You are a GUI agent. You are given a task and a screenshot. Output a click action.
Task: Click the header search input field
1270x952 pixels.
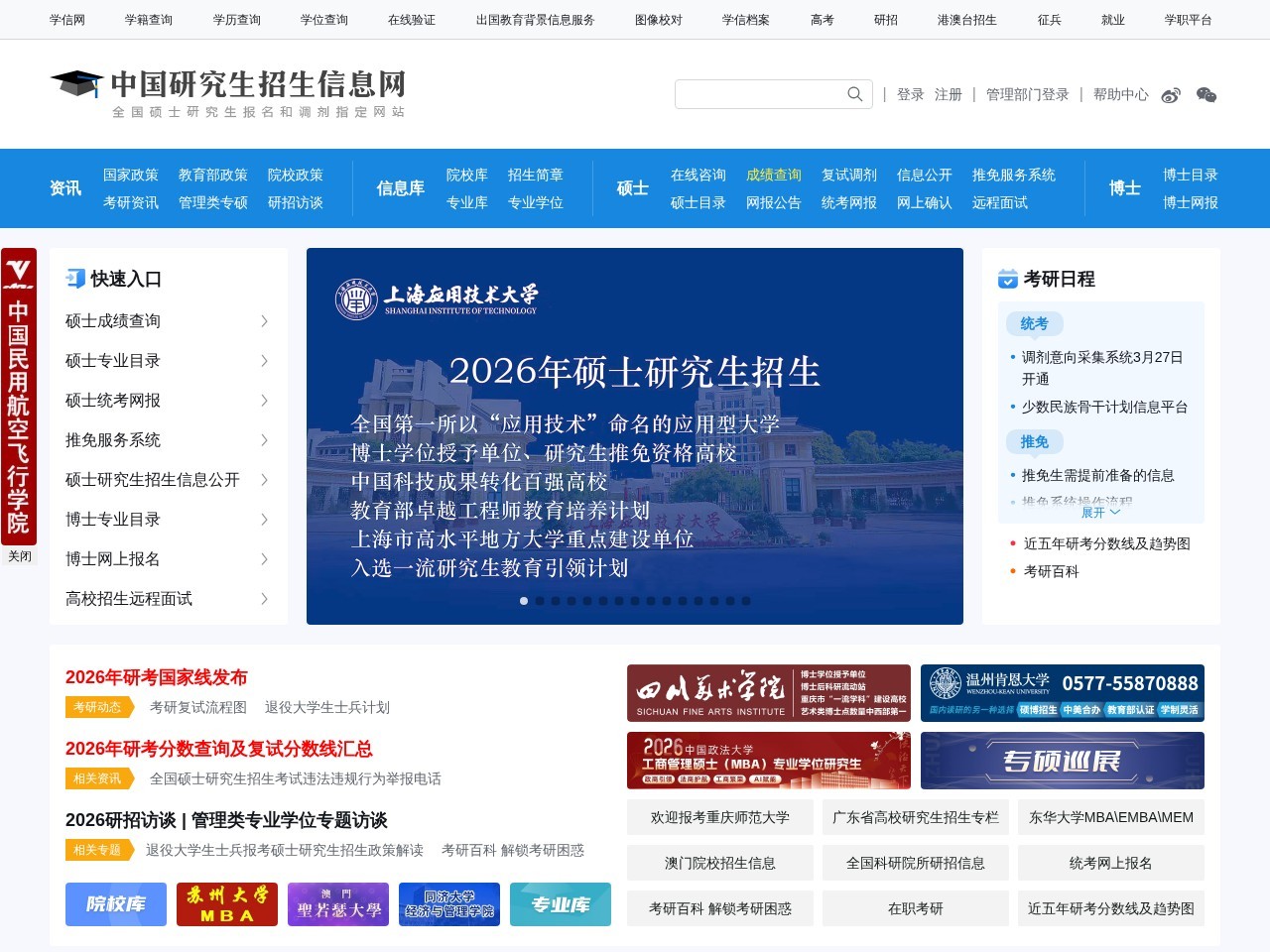(x=764, y=94)
